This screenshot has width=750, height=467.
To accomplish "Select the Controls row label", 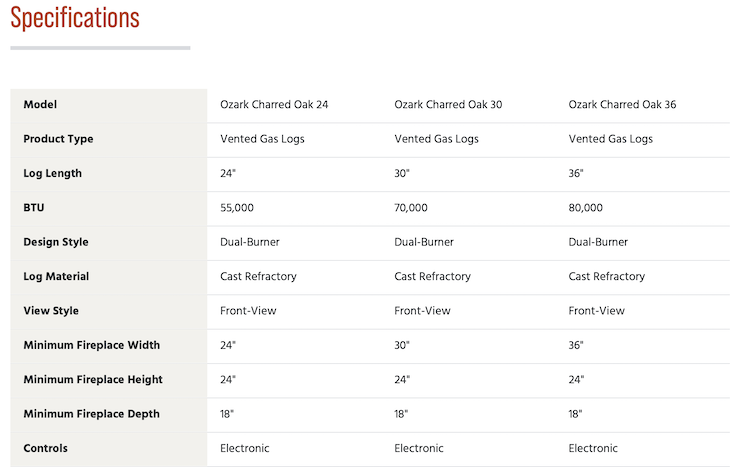I will tap(45, 448).
